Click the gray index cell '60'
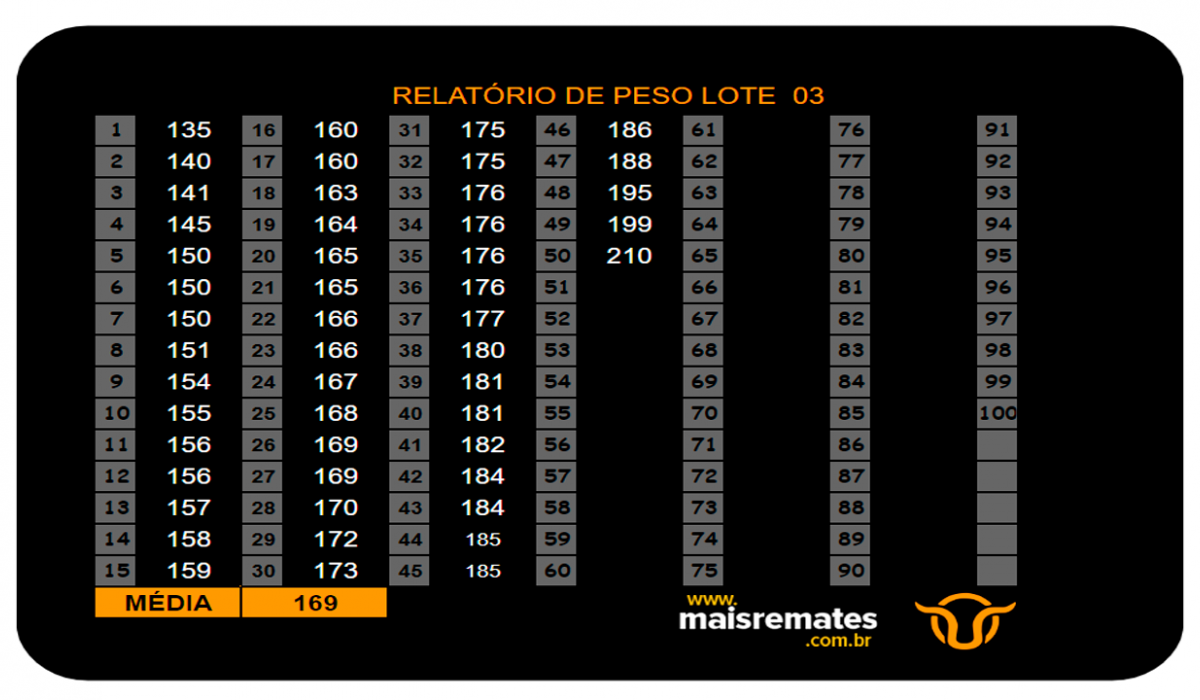Screen dimensions: 1200x700 click(557, 571)
